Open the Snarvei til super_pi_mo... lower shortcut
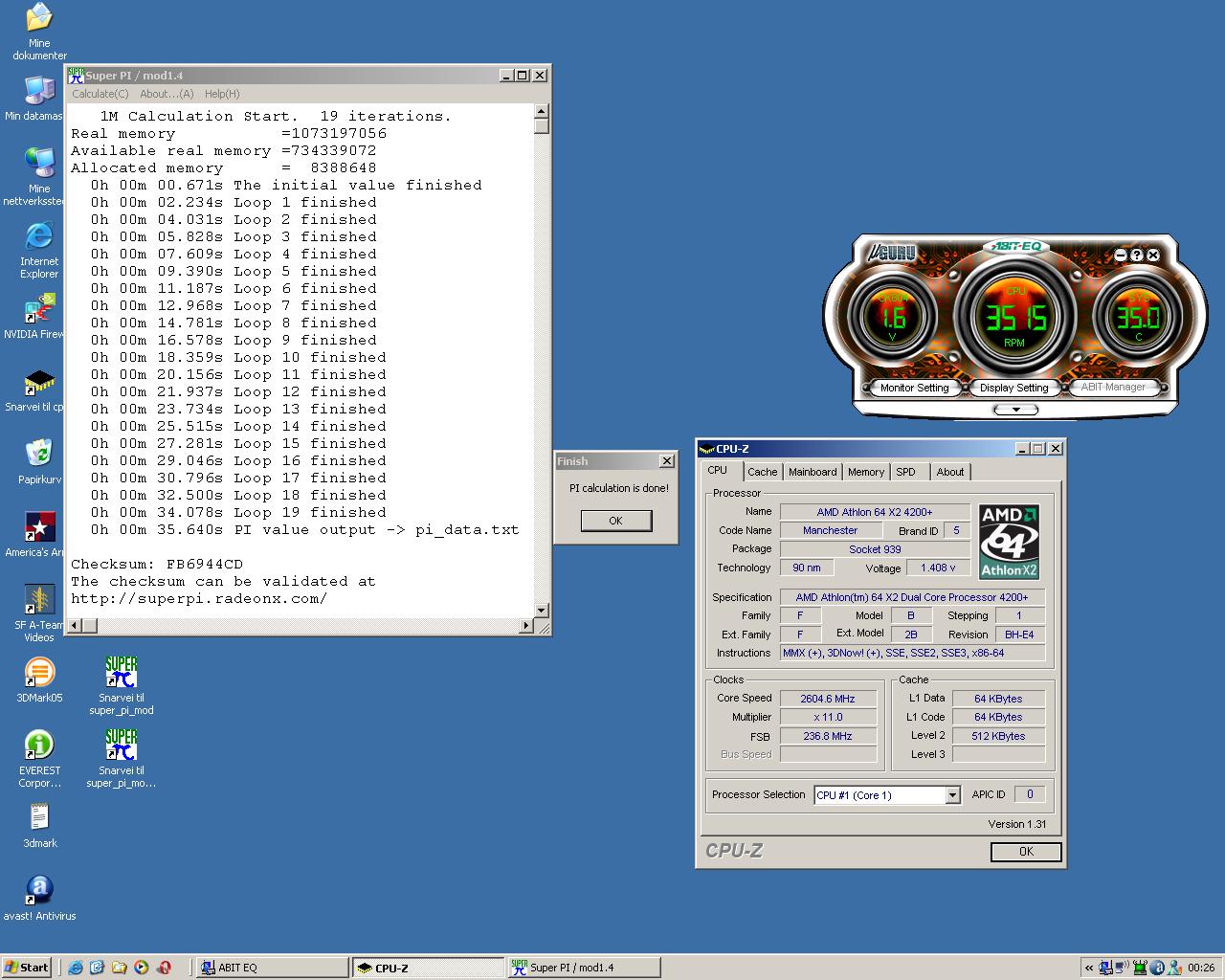The image size is (1225, 980). coord(122,758)
